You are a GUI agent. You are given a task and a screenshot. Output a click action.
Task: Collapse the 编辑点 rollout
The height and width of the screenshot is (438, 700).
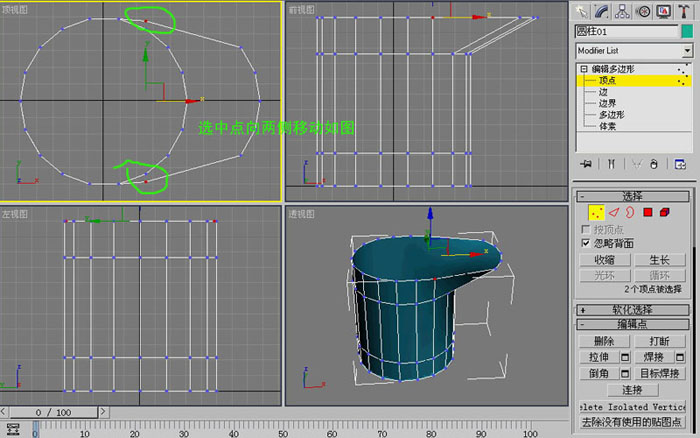[633, 324]
